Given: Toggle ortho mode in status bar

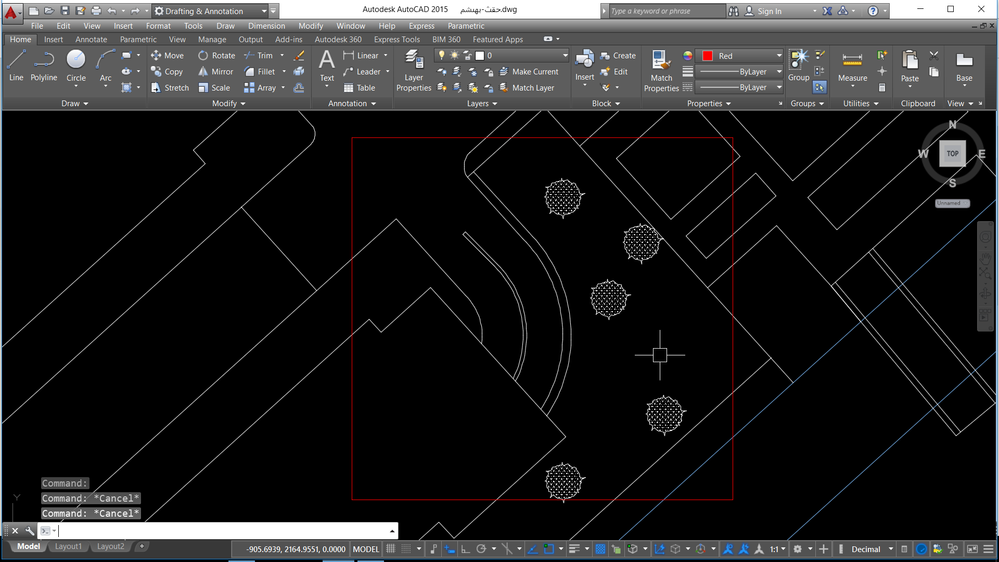Looking at the screenshot, I should 465,549.
